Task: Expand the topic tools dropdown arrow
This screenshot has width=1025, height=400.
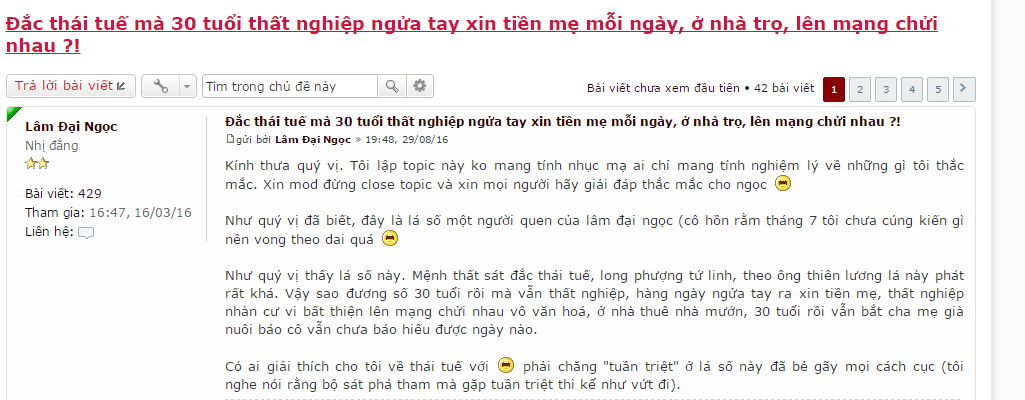Action: 187,86
